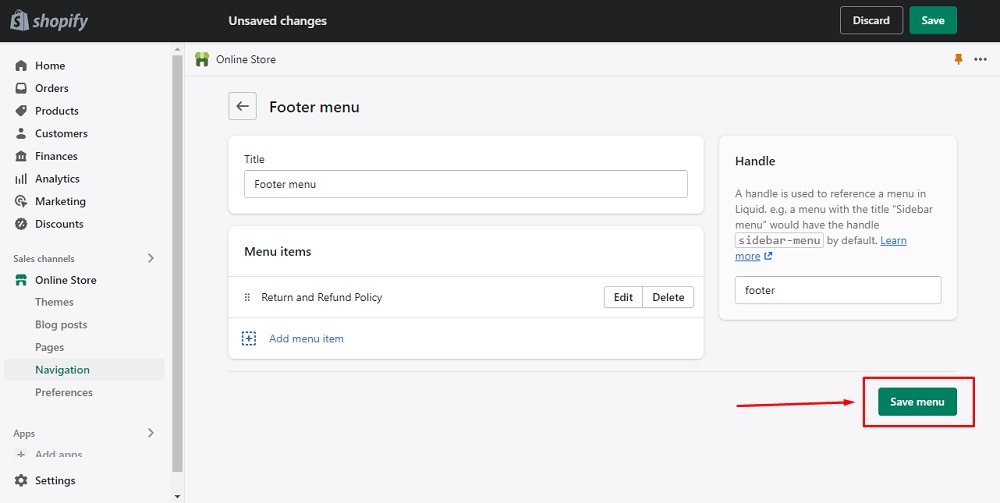Image resolution: width=1000 pixels, height=503 pixels.
Task: Click the Home house icon
Action: 21,66
